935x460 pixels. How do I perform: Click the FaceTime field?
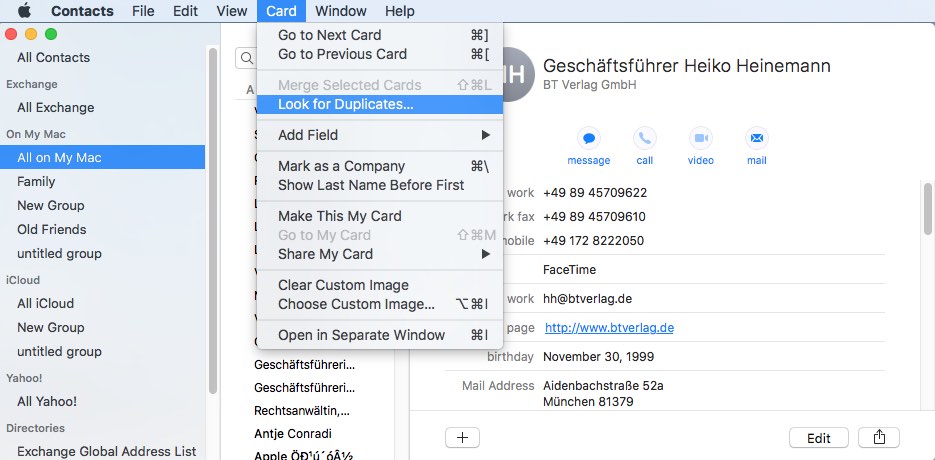569,270
